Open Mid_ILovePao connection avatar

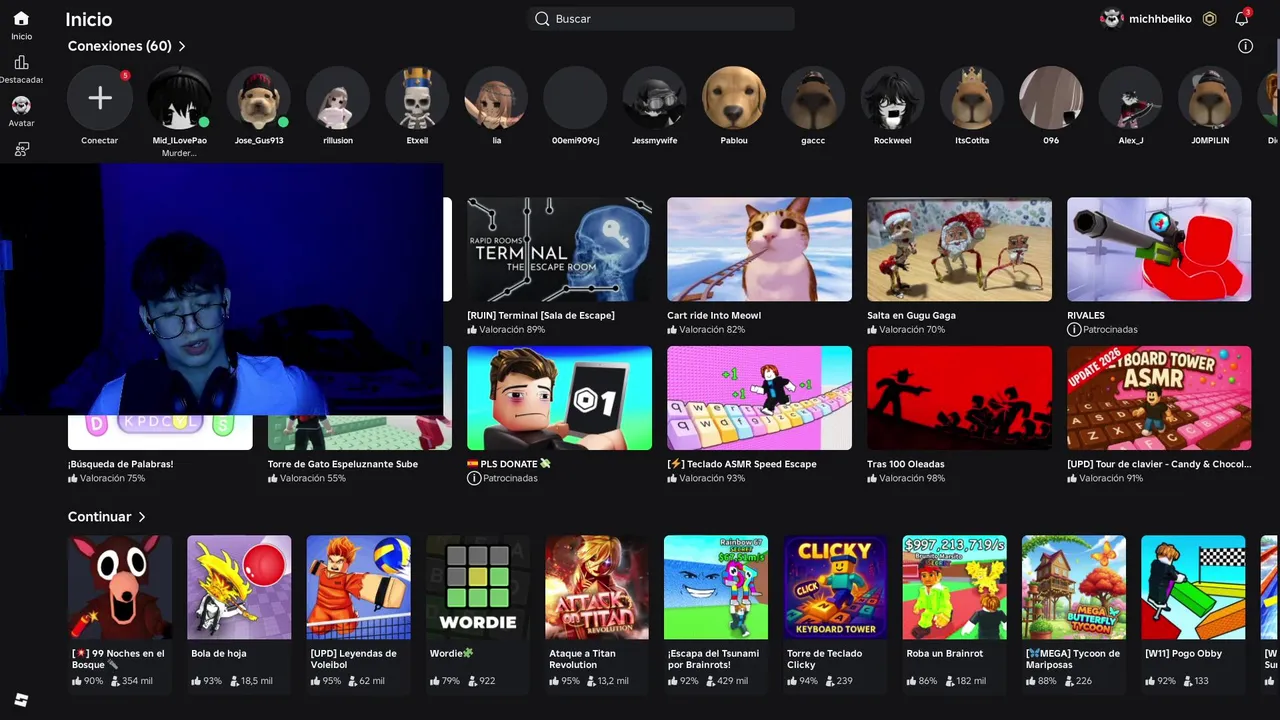pyautogui.click(x=179, y=98)
